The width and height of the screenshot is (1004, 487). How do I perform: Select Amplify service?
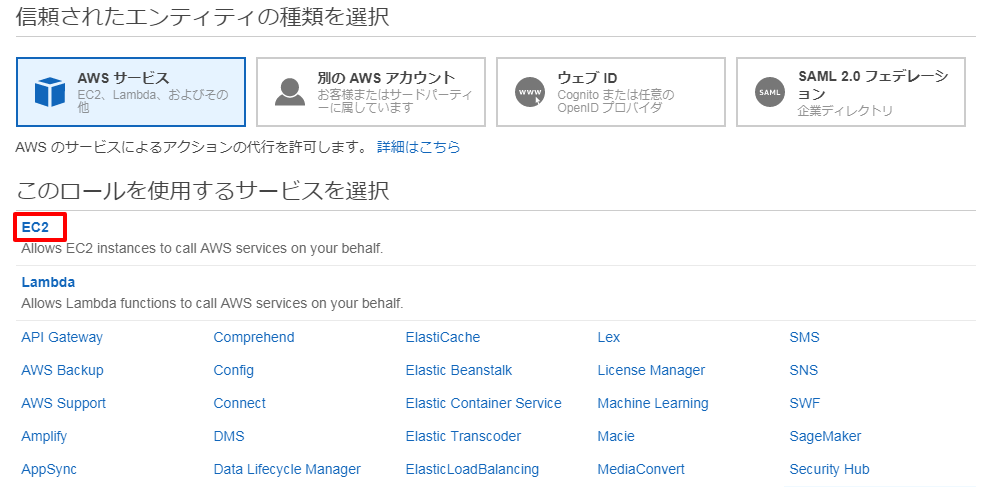(x=44, y=436)
